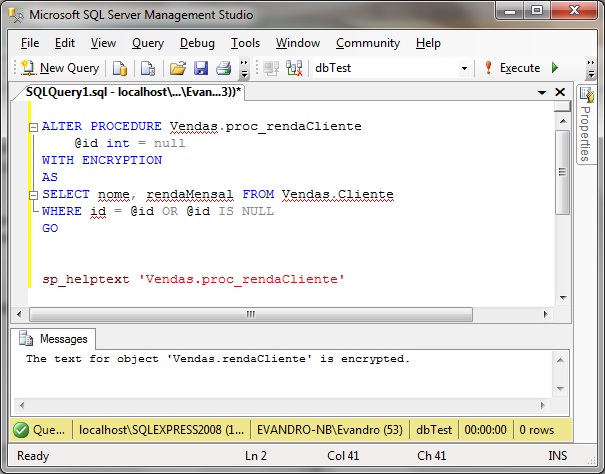The width and height of the screenshot is (605, 474).
Task: Click the editor split bar handle
Action: pyautogui.click(x=563, y=107)
